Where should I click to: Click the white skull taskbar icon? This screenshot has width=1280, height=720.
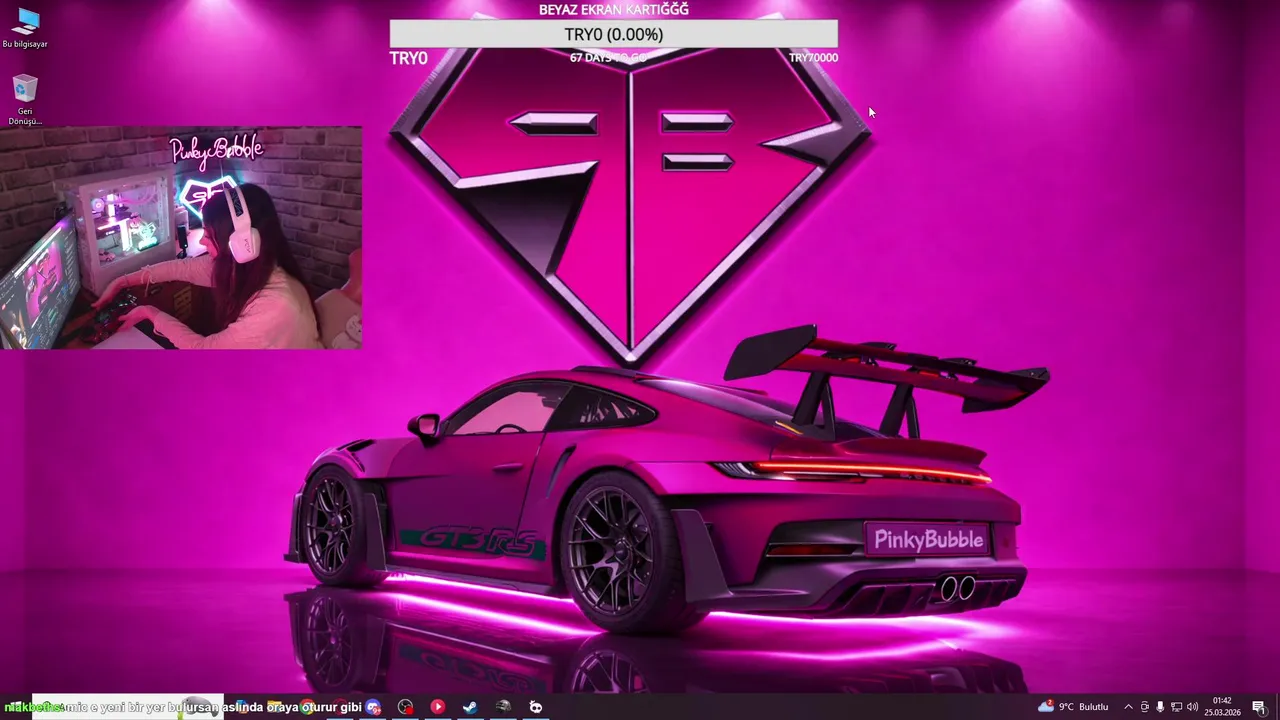click(x=536, y=707)
